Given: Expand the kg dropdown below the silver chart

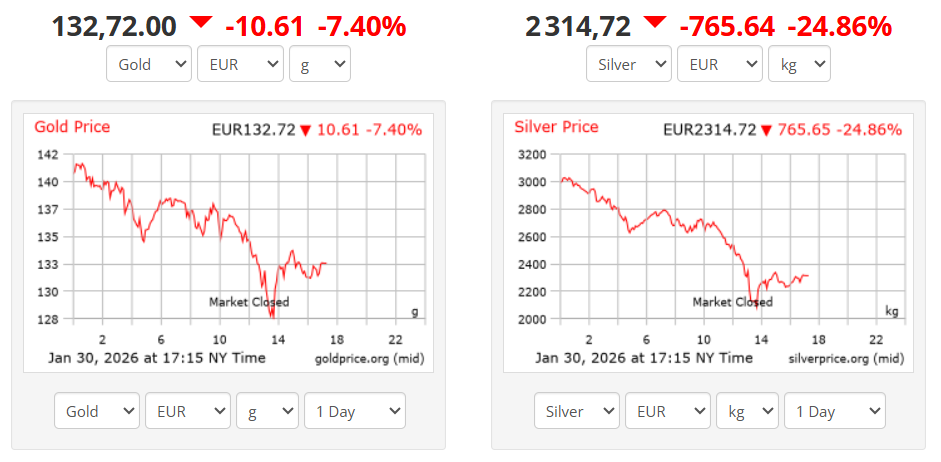Looking at the screenshot, I should (x=747, y=411).
